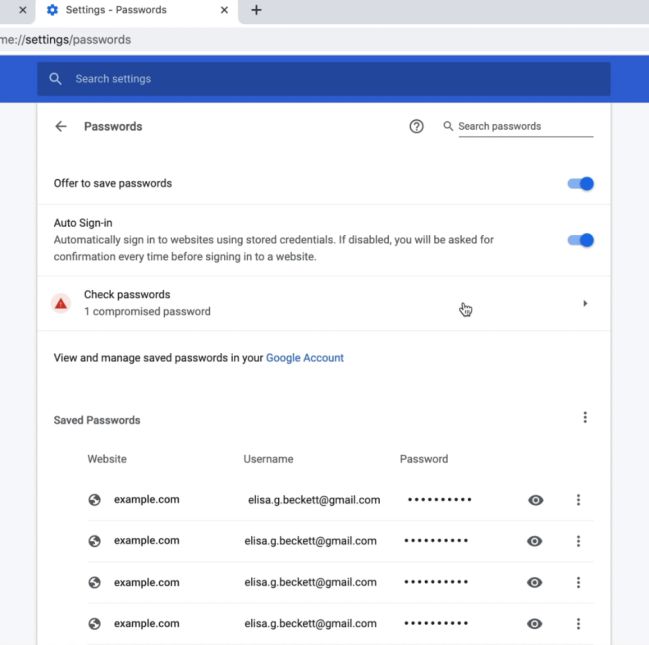Open more actions for fourth example.com entry

coord(578,623)
